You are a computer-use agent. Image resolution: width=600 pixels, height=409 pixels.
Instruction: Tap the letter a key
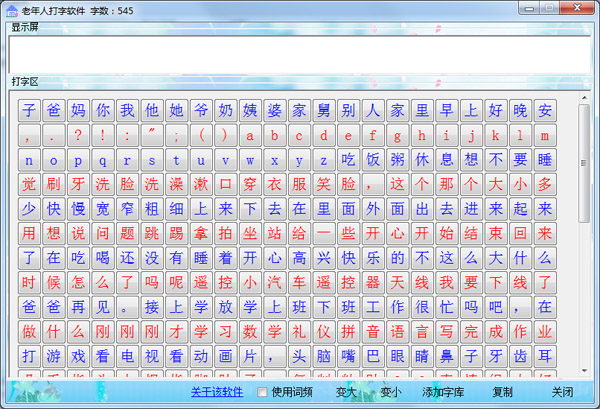[250, 135]
